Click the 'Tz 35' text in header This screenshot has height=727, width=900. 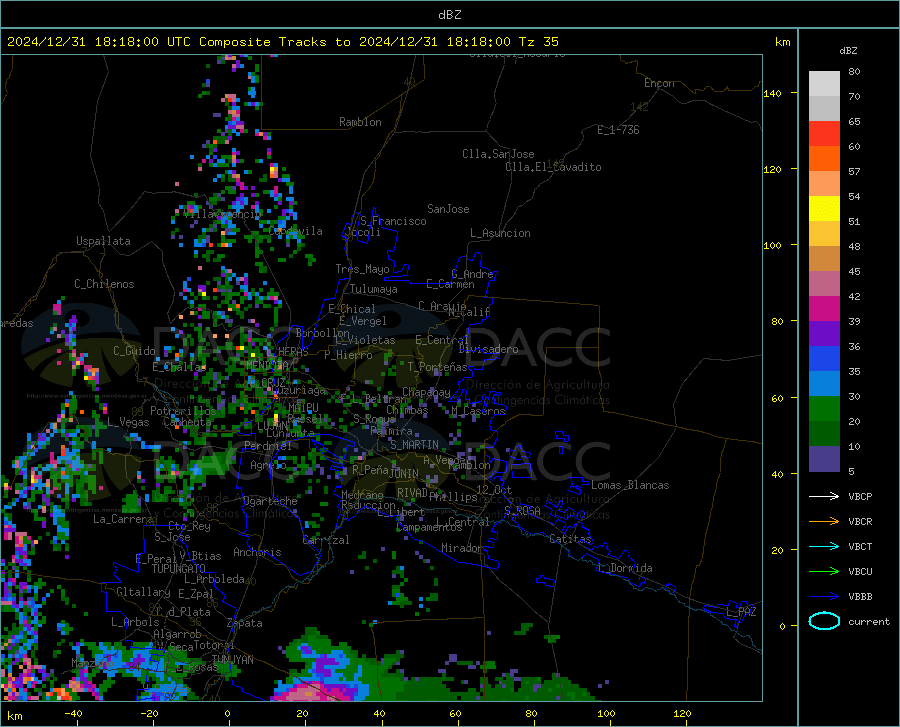538,42
